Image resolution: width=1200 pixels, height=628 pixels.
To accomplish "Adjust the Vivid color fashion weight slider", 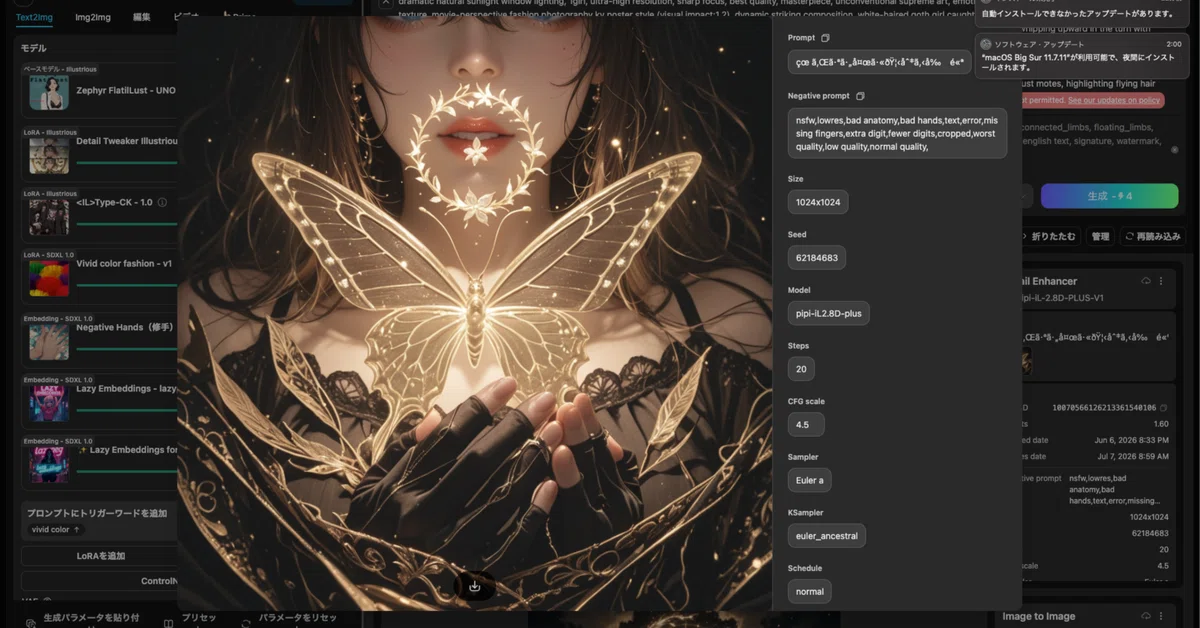I will tap(126, 284).
